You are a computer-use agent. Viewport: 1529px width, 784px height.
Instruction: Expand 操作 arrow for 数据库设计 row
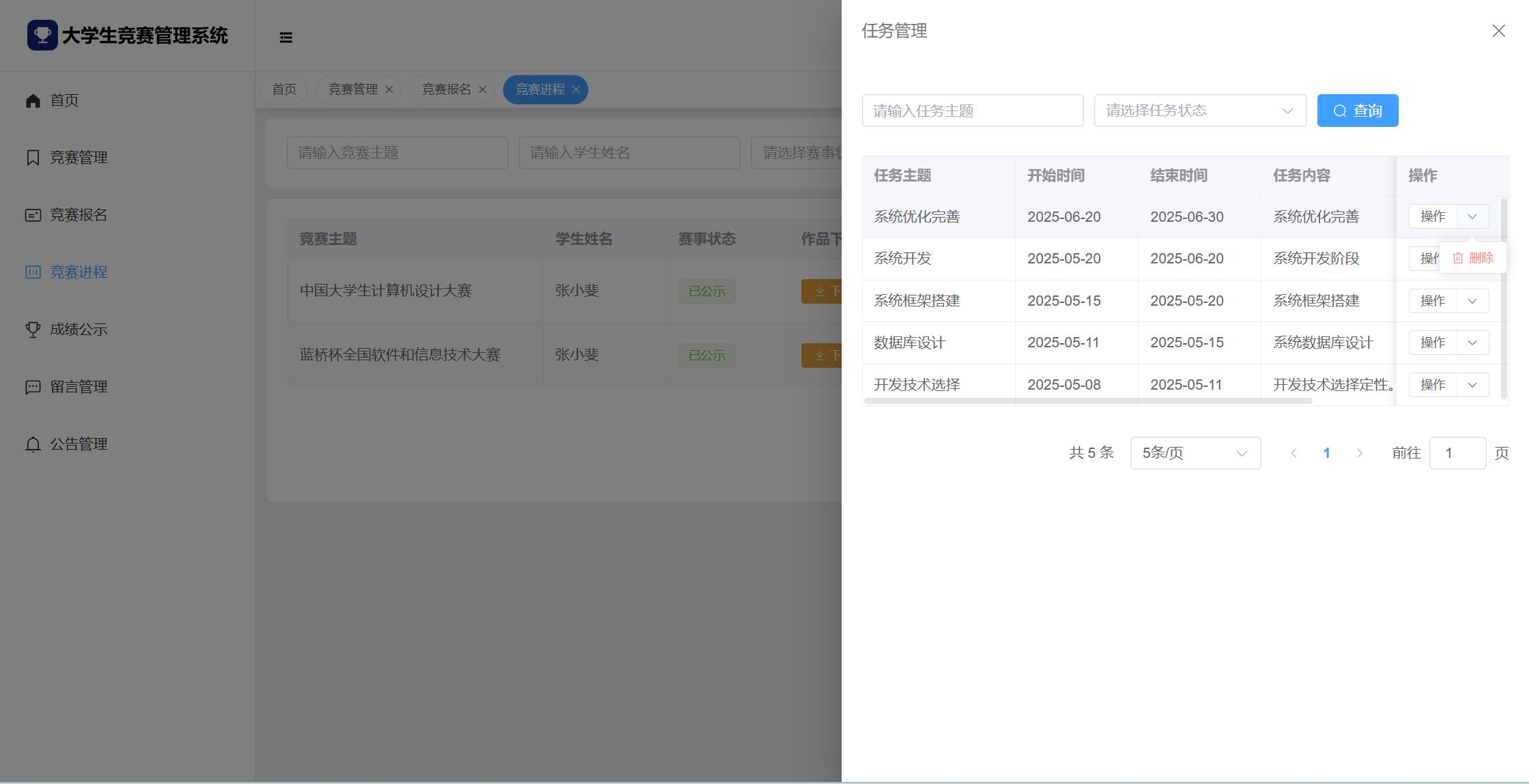[x=1472, y=343]
